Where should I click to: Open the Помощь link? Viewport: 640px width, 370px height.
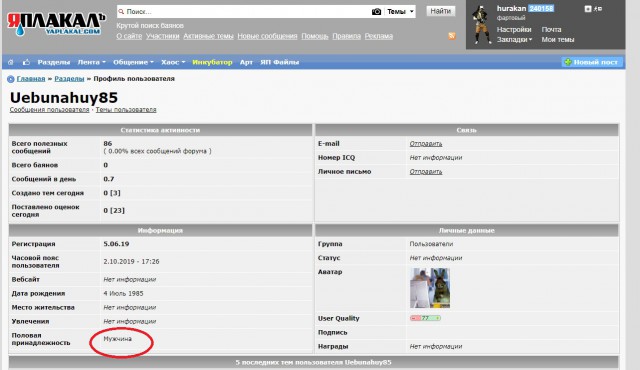(315, 36)
